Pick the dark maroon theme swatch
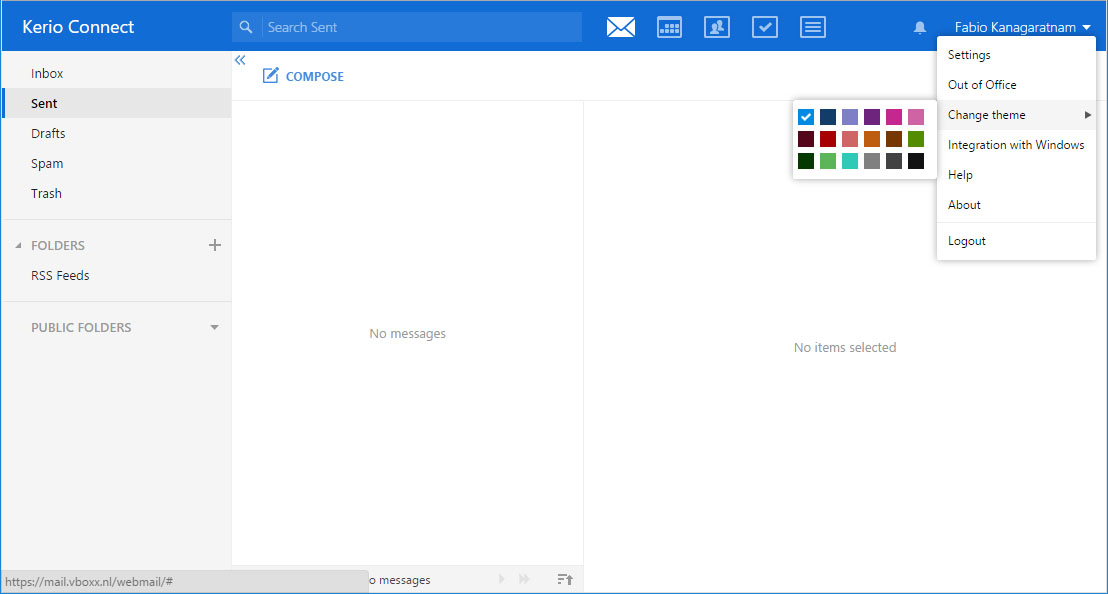 [806, 139]
